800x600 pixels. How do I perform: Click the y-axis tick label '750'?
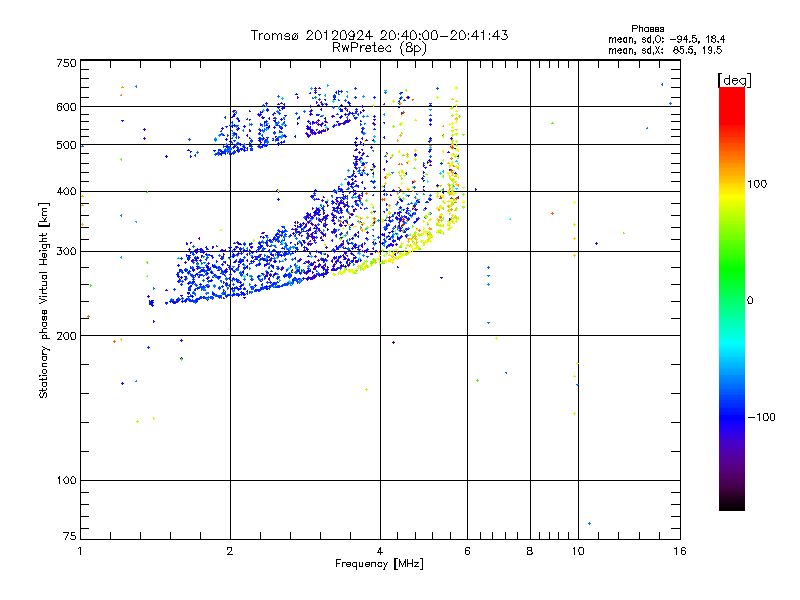tap(66, 63)
